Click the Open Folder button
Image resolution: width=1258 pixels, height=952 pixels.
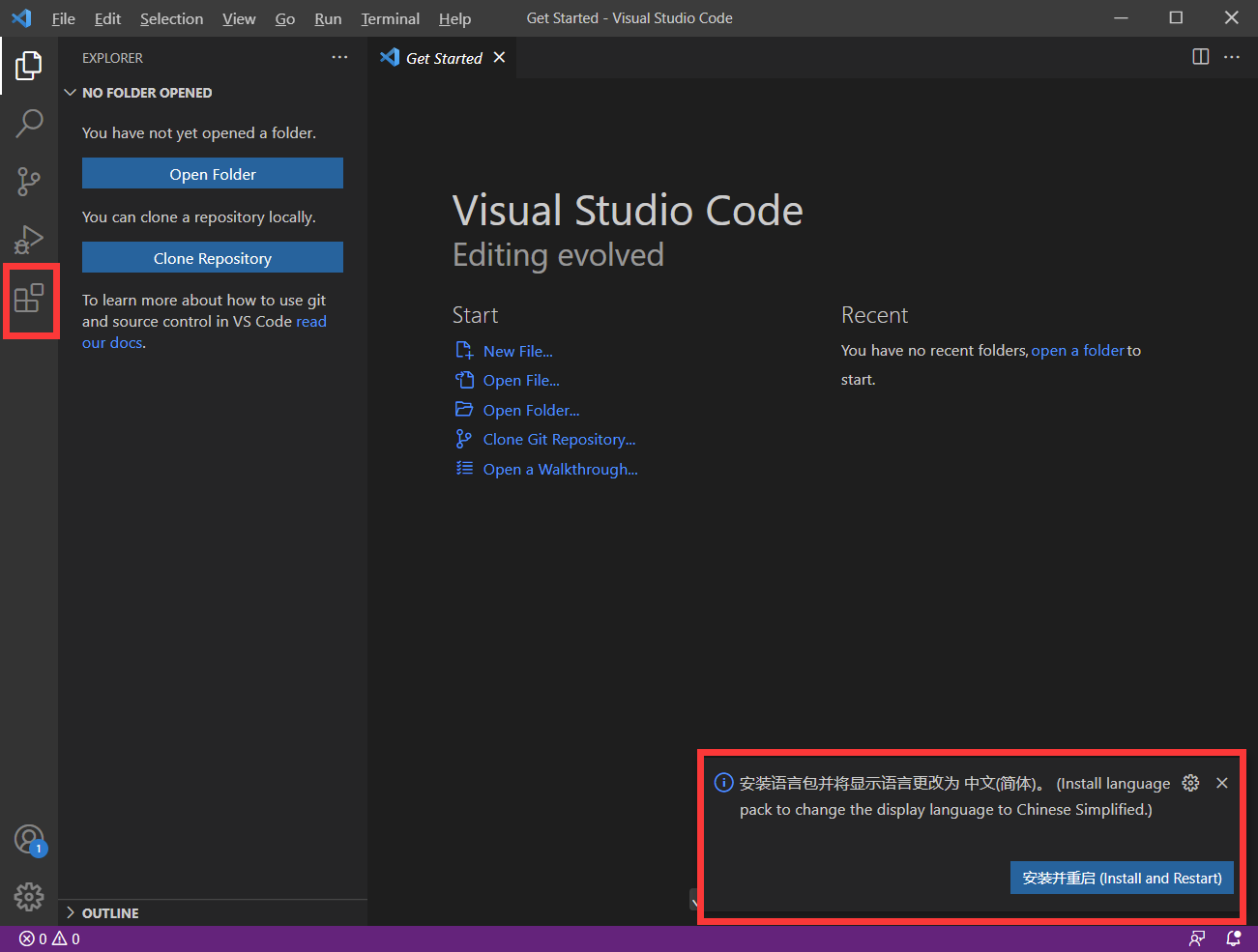pos(213,174)
